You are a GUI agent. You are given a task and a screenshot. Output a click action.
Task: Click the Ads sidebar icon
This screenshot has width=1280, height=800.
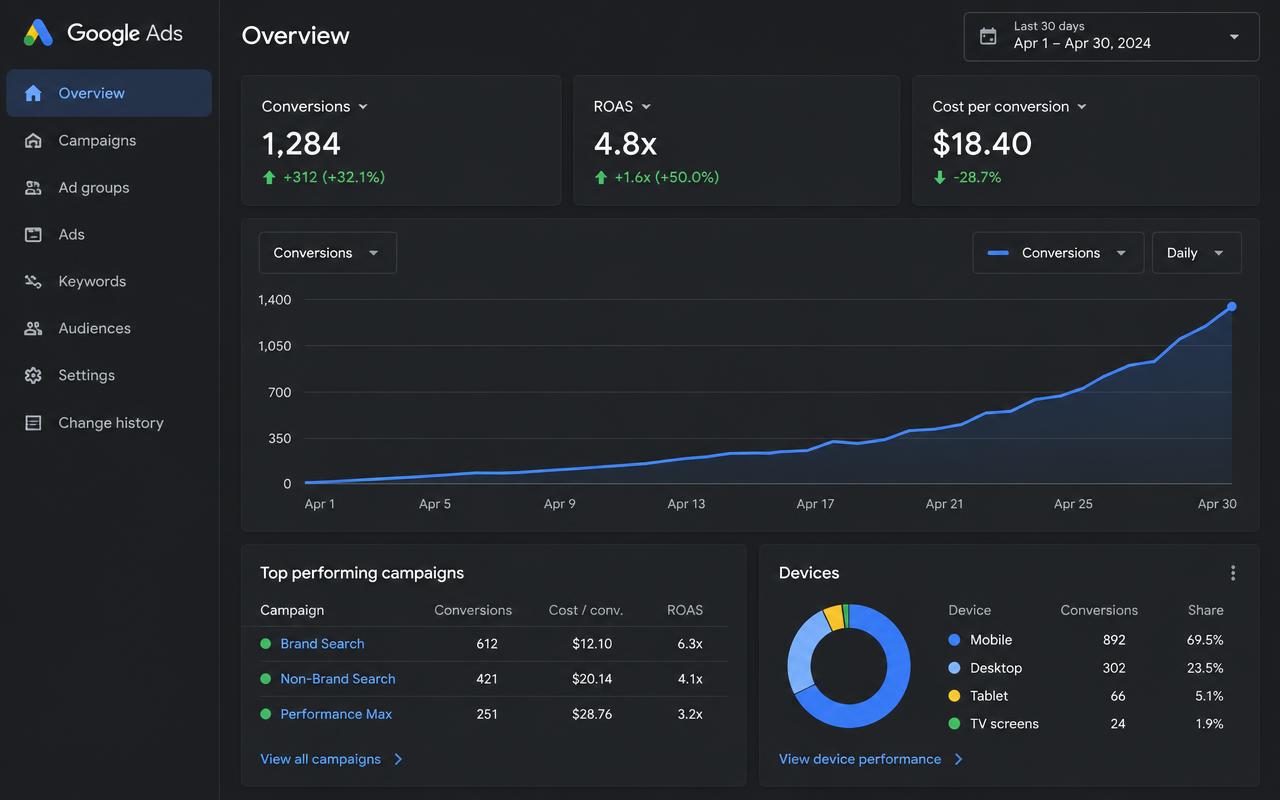pos(33,234)
